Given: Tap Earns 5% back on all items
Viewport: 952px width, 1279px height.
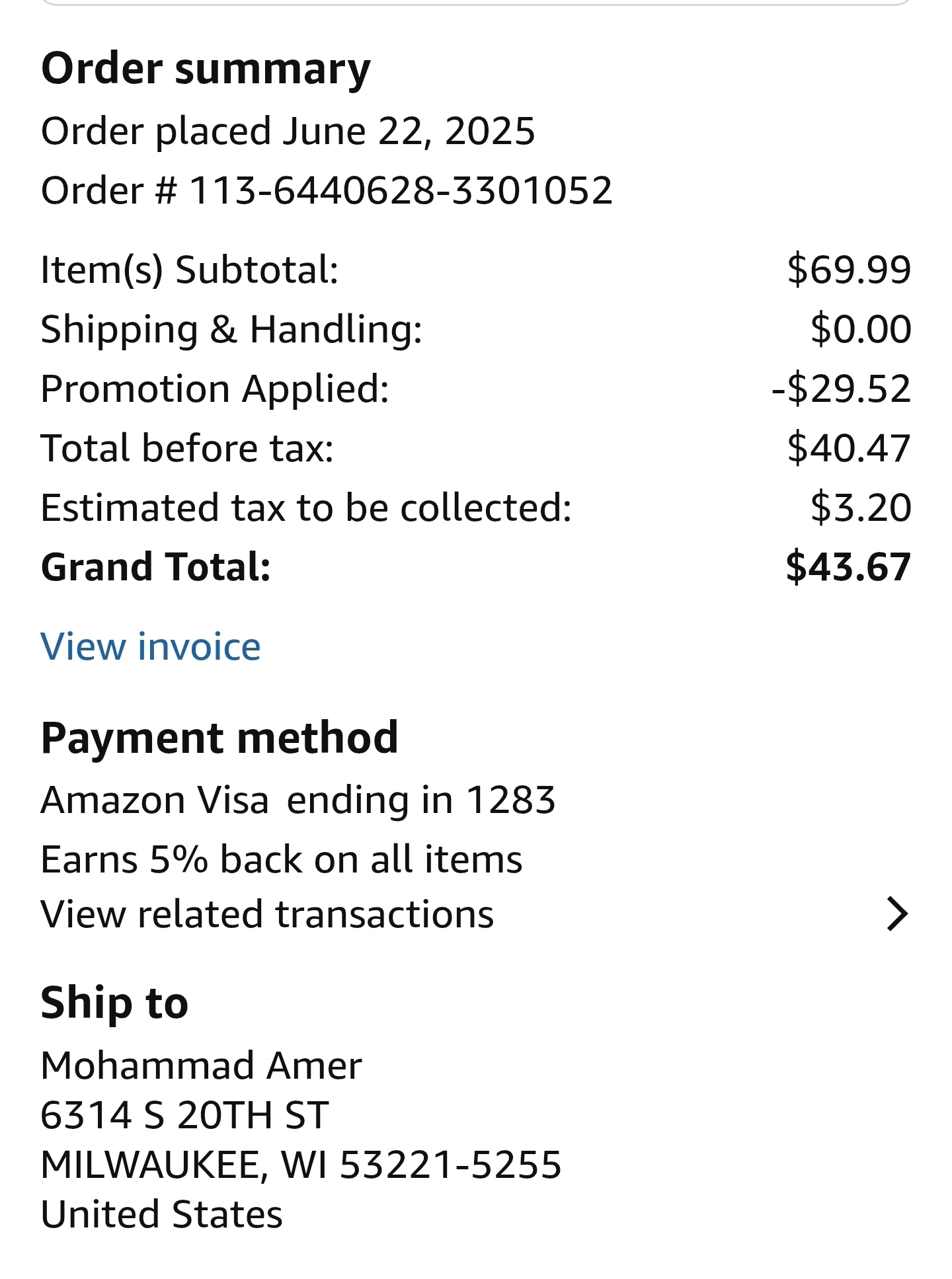Looking at the screenshot, I should pos(282,859).
